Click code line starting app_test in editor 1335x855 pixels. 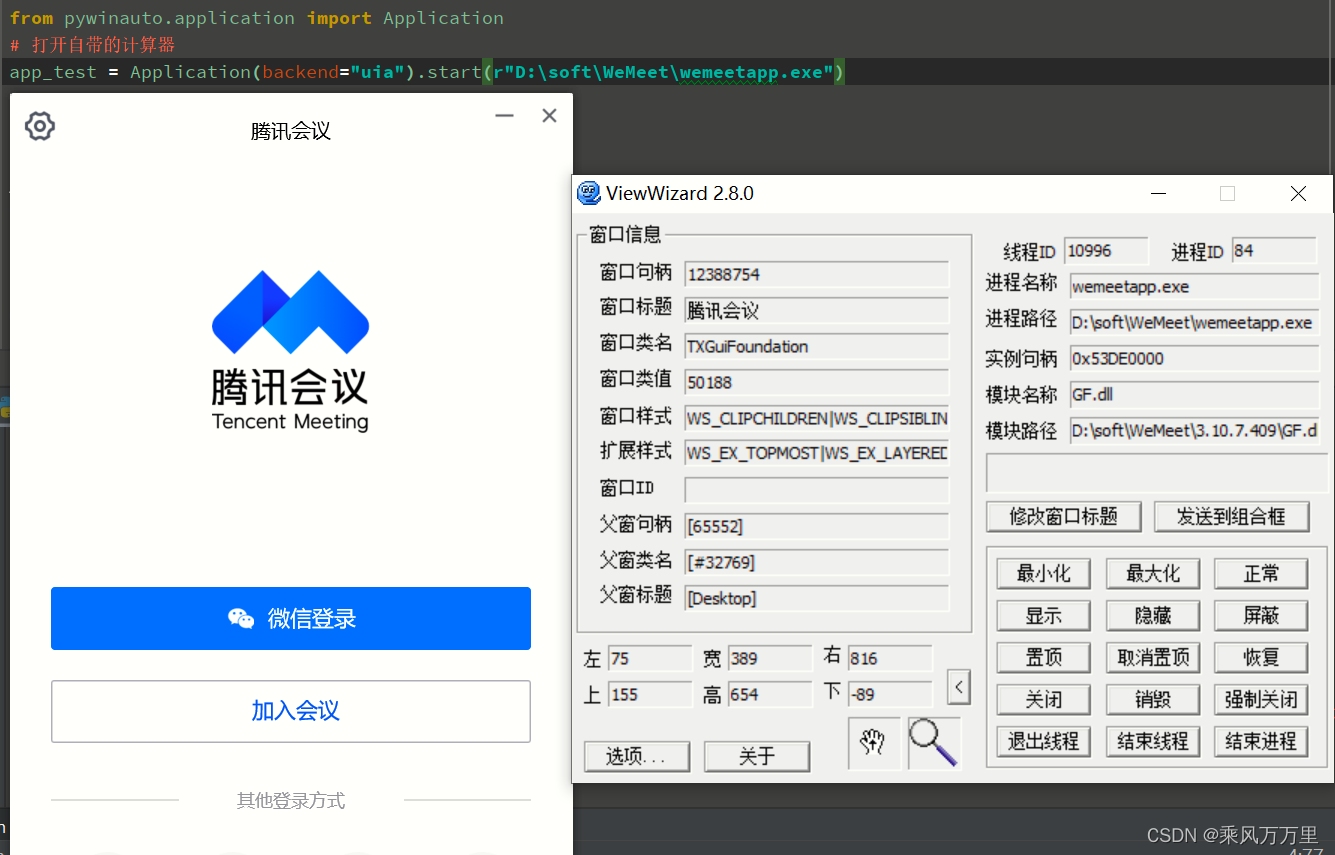[x=427, y=72]
